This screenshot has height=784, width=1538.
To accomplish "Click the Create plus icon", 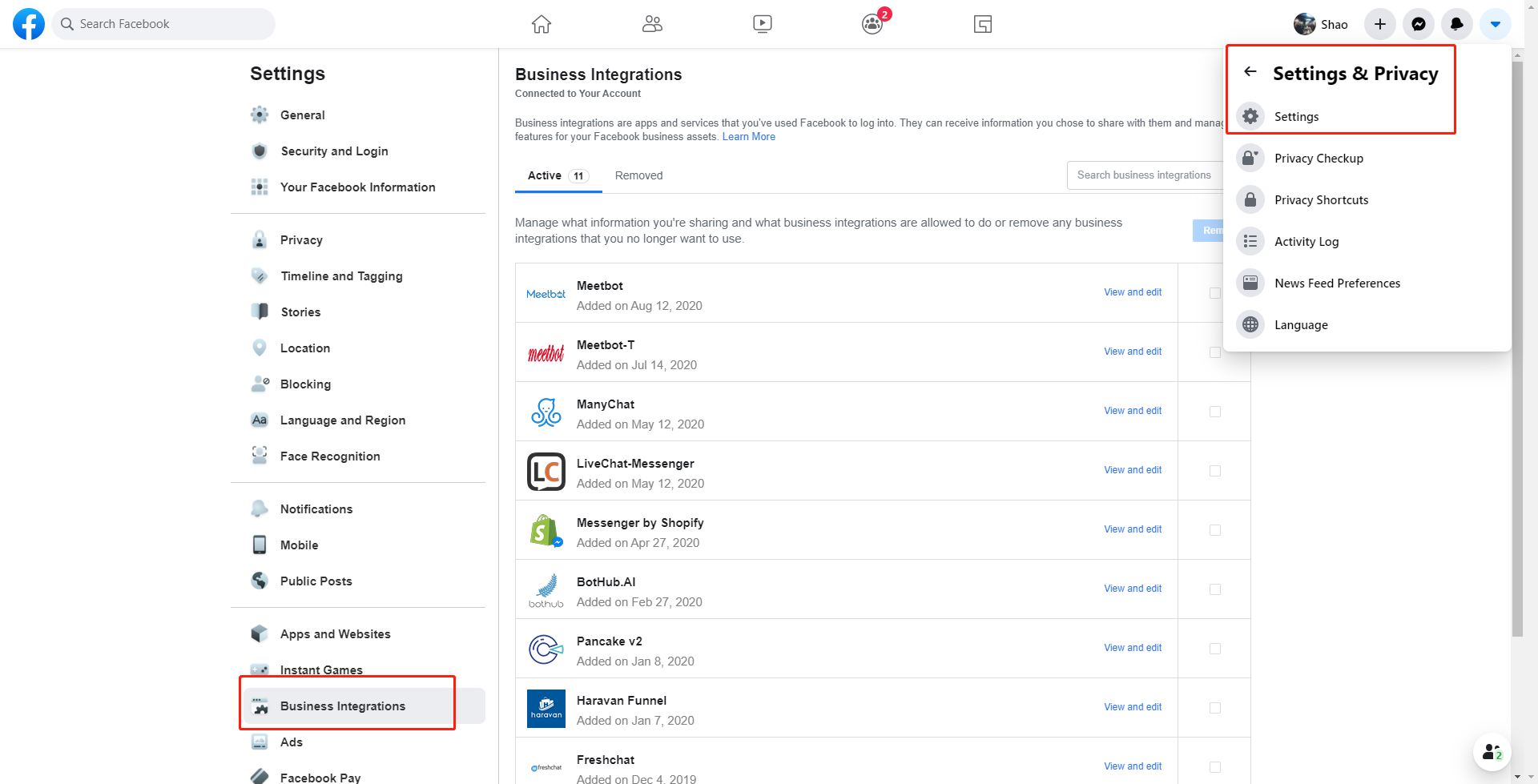I will [x=1379, y=24].
